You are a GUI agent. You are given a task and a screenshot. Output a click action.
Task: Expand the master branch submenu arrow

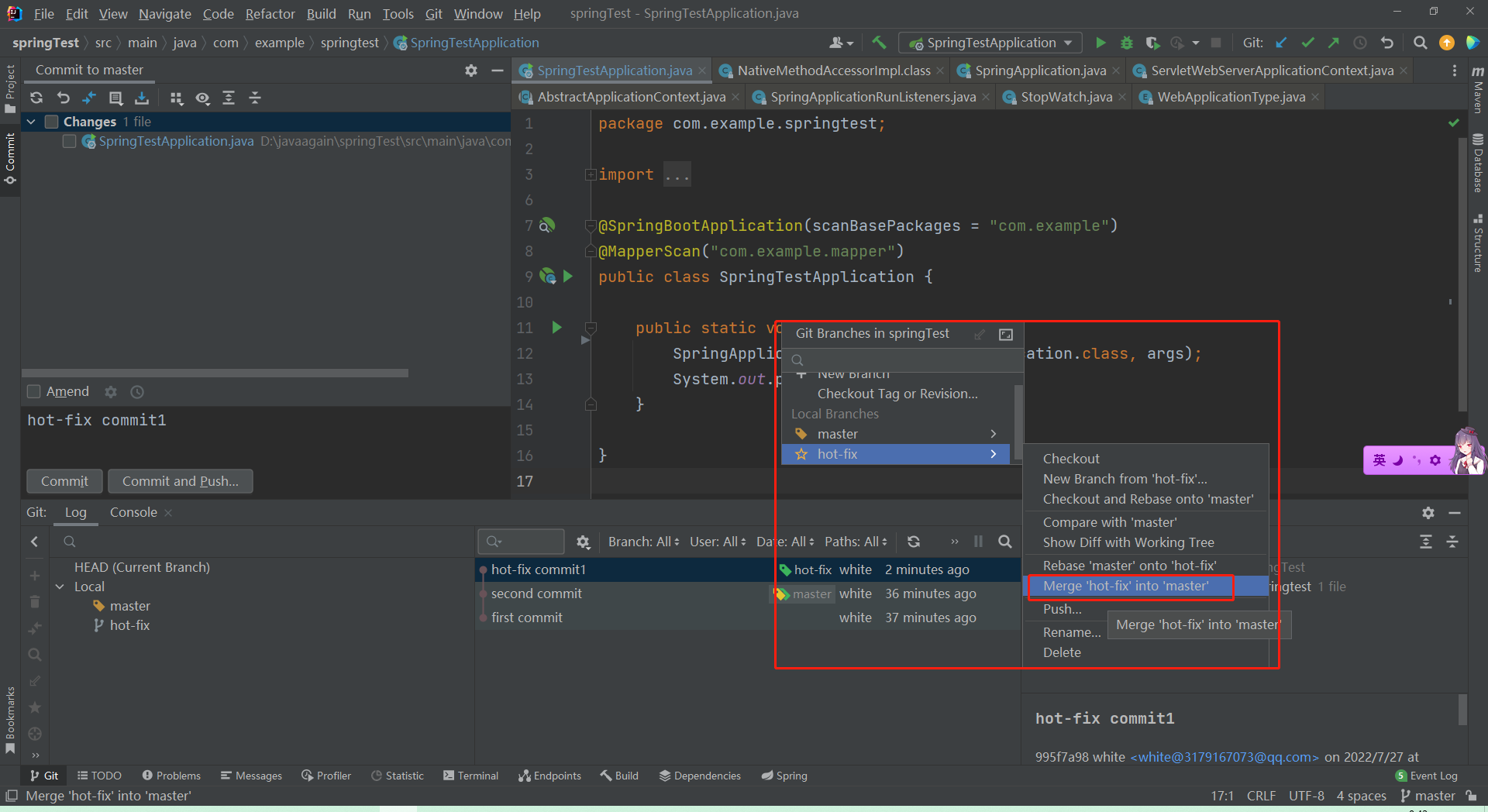pyautogui.click(x=993, y=434)
